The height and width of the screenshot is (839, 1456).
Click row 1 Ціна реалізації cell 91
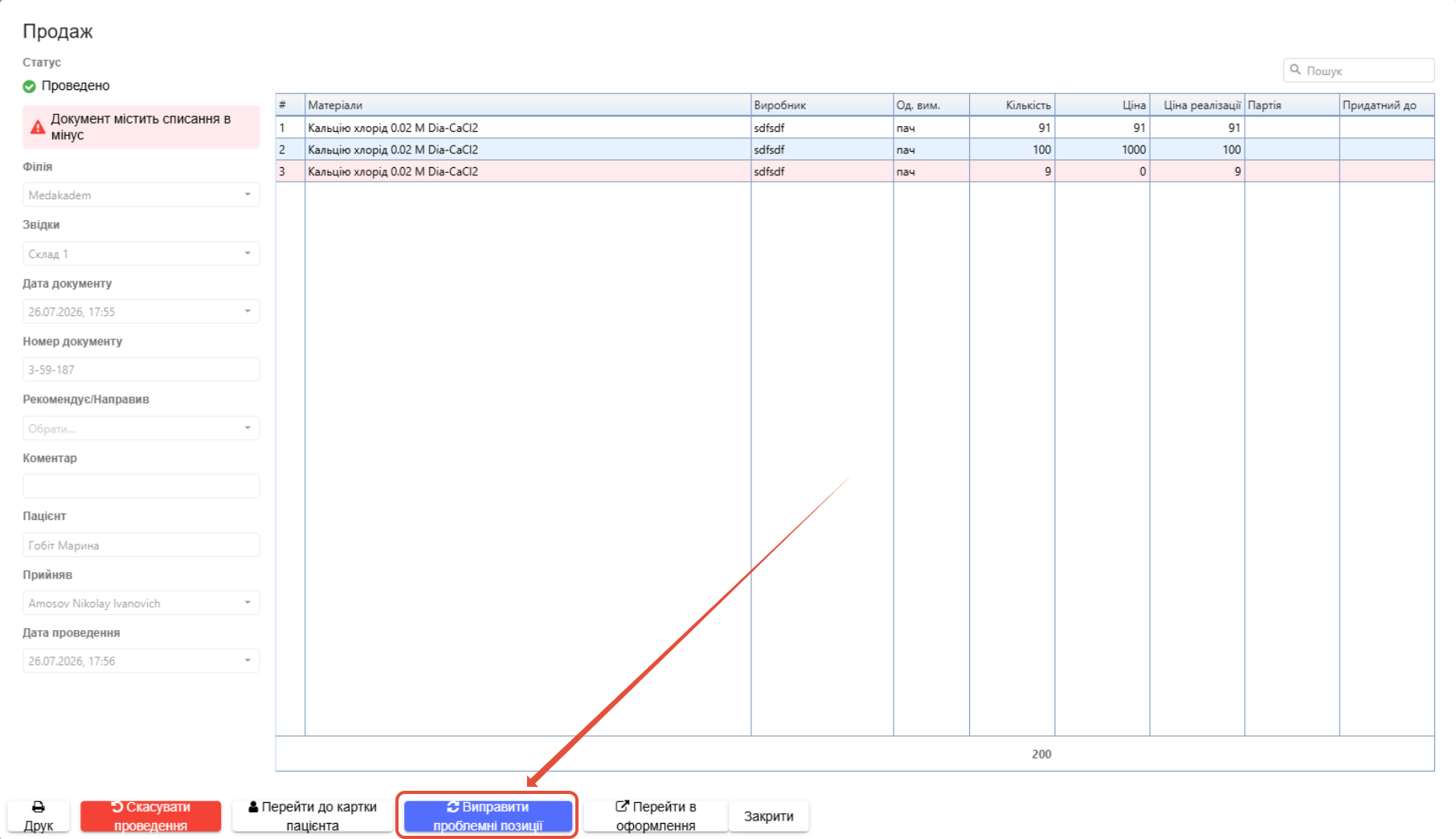(x=1197, y=128)
